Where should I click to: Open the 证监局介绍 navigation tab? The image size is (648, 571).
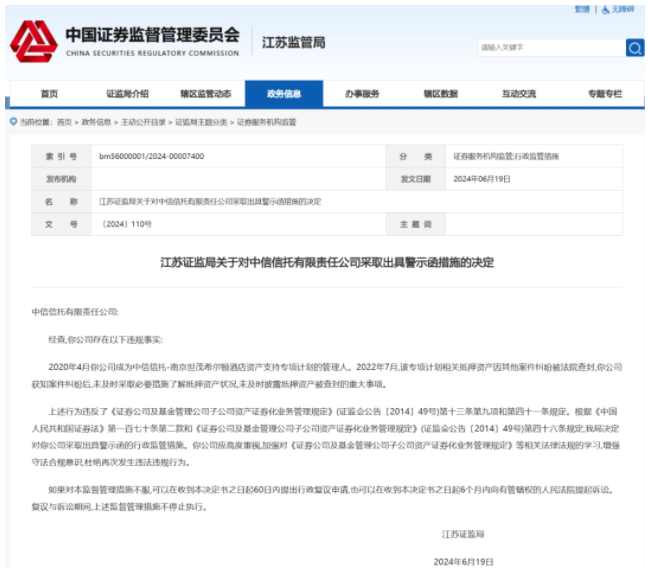[x=127, y=94]
